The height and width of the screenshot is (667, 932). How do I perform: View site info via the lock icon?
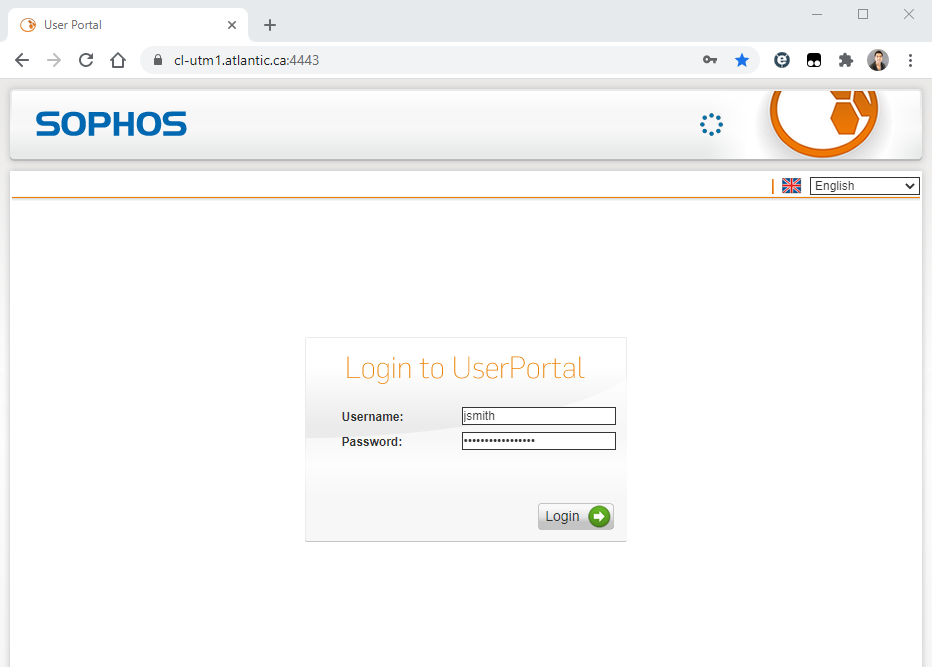[158, 60]
